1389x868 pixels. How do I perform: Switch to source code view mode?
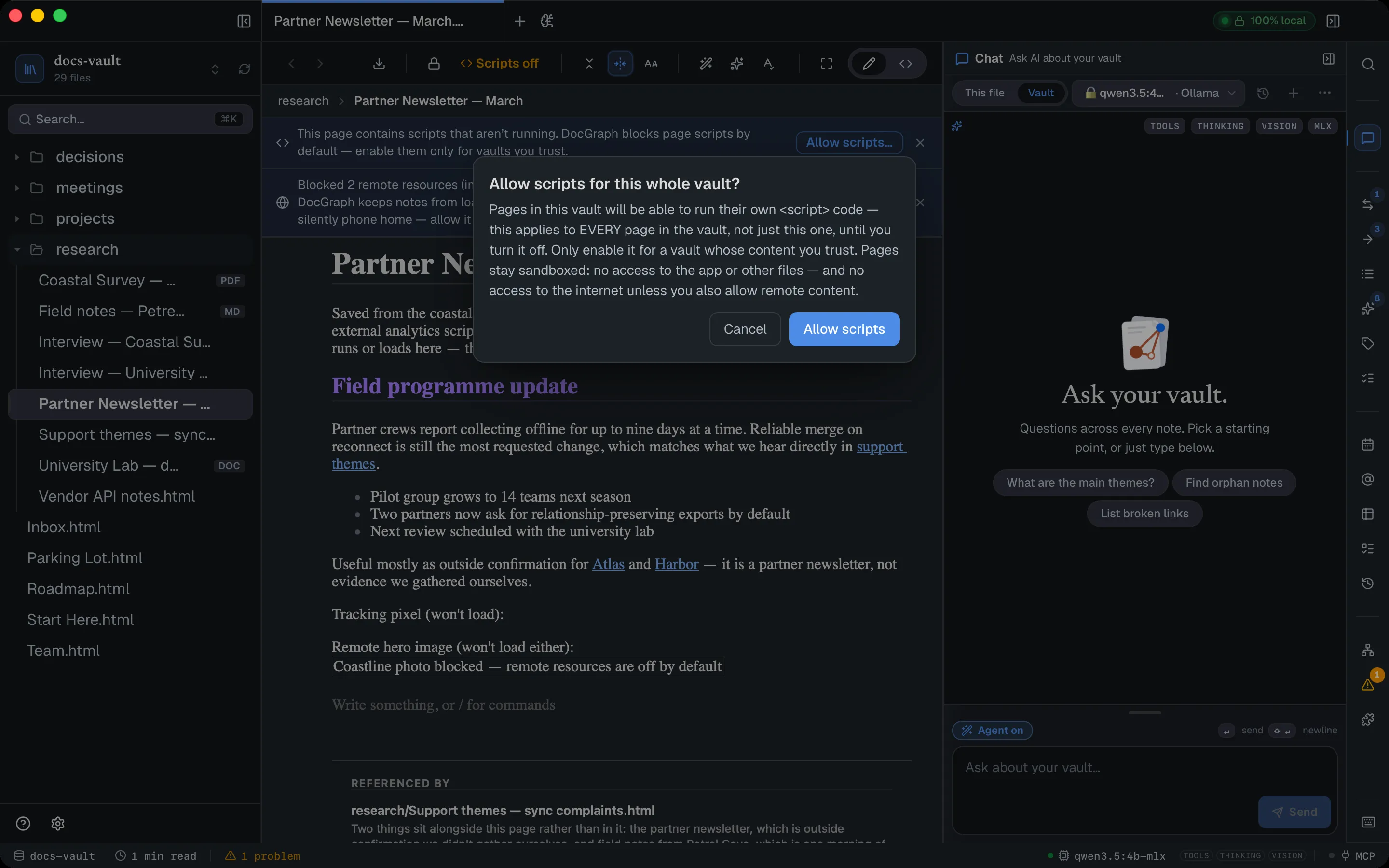[906, 63]
